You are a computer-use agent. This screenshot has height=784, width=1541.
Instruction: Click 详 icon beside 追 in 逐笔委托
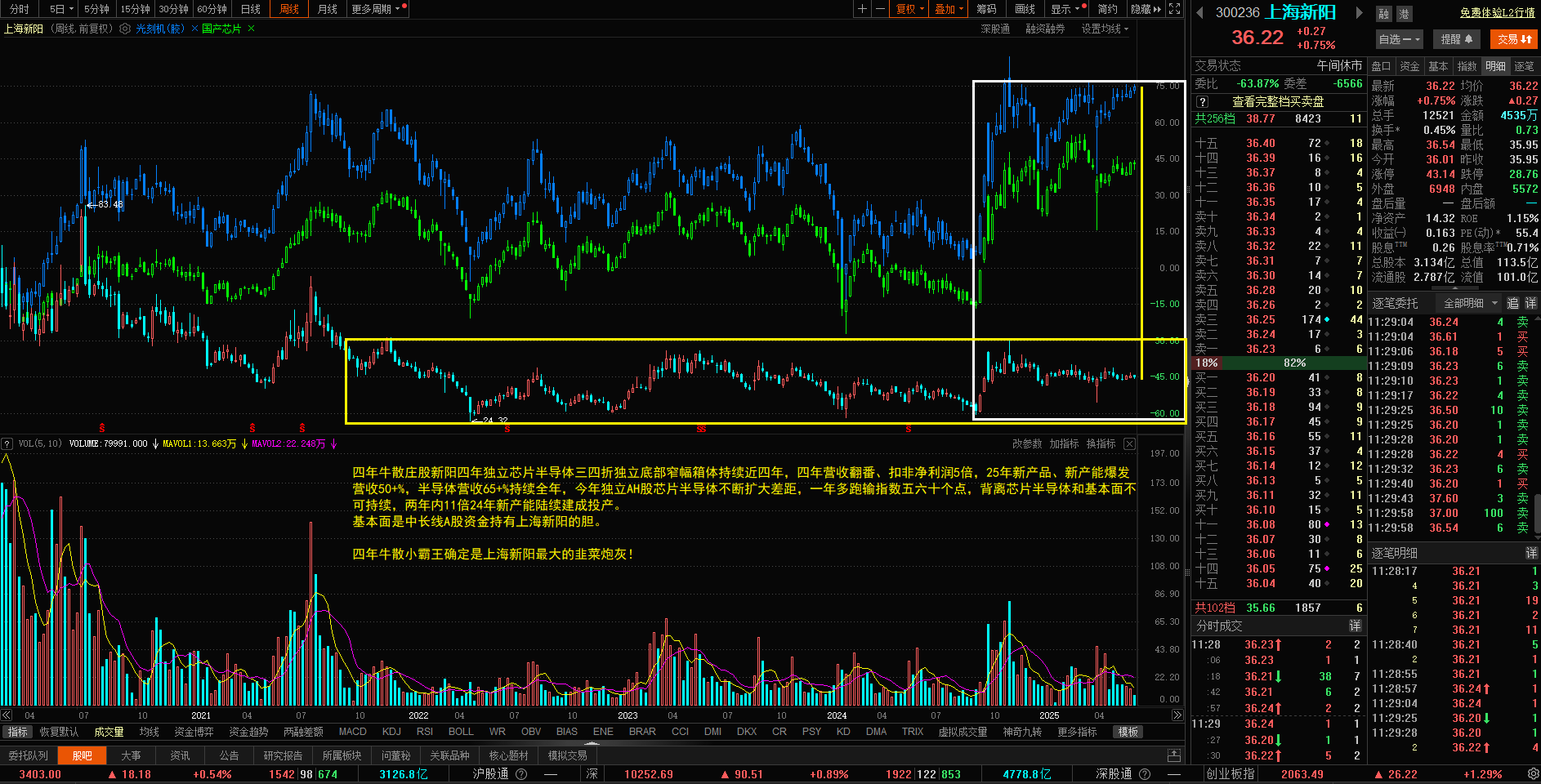click(1530, 303)
